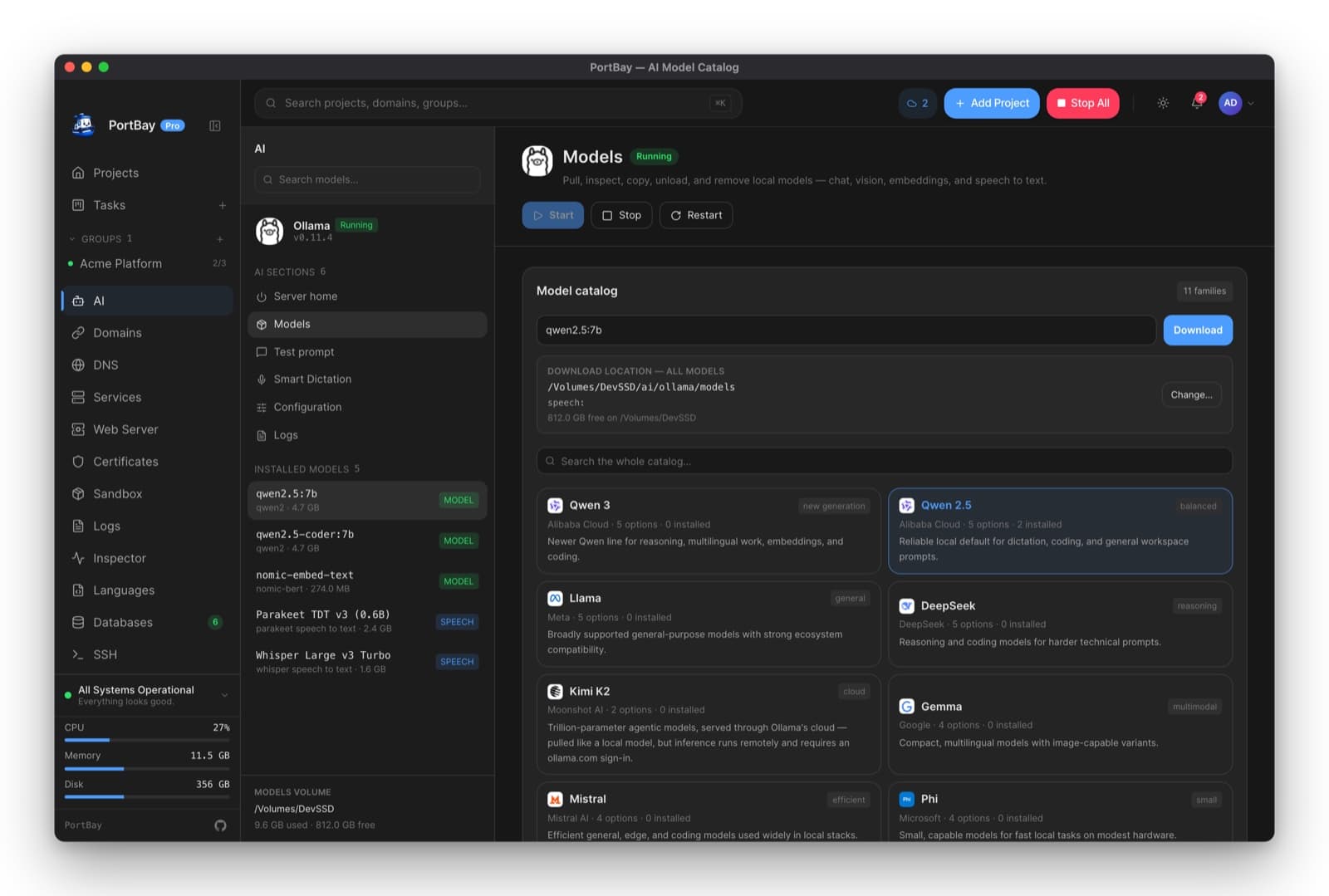Click the AI sidebar robot icon
The image size is (1329, 896).
pyautogui.click(x=78, y=301)
